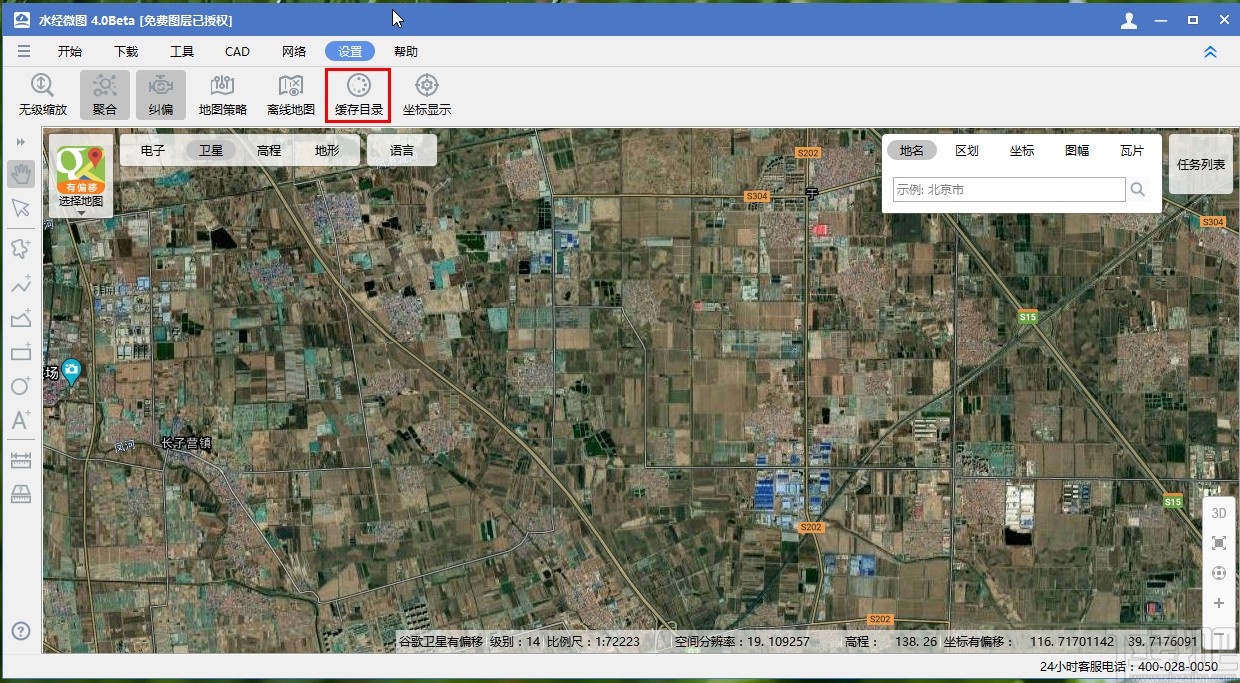Select the 地名 search tab
This screenshot has height=683, width=1240.
[912, 151]
